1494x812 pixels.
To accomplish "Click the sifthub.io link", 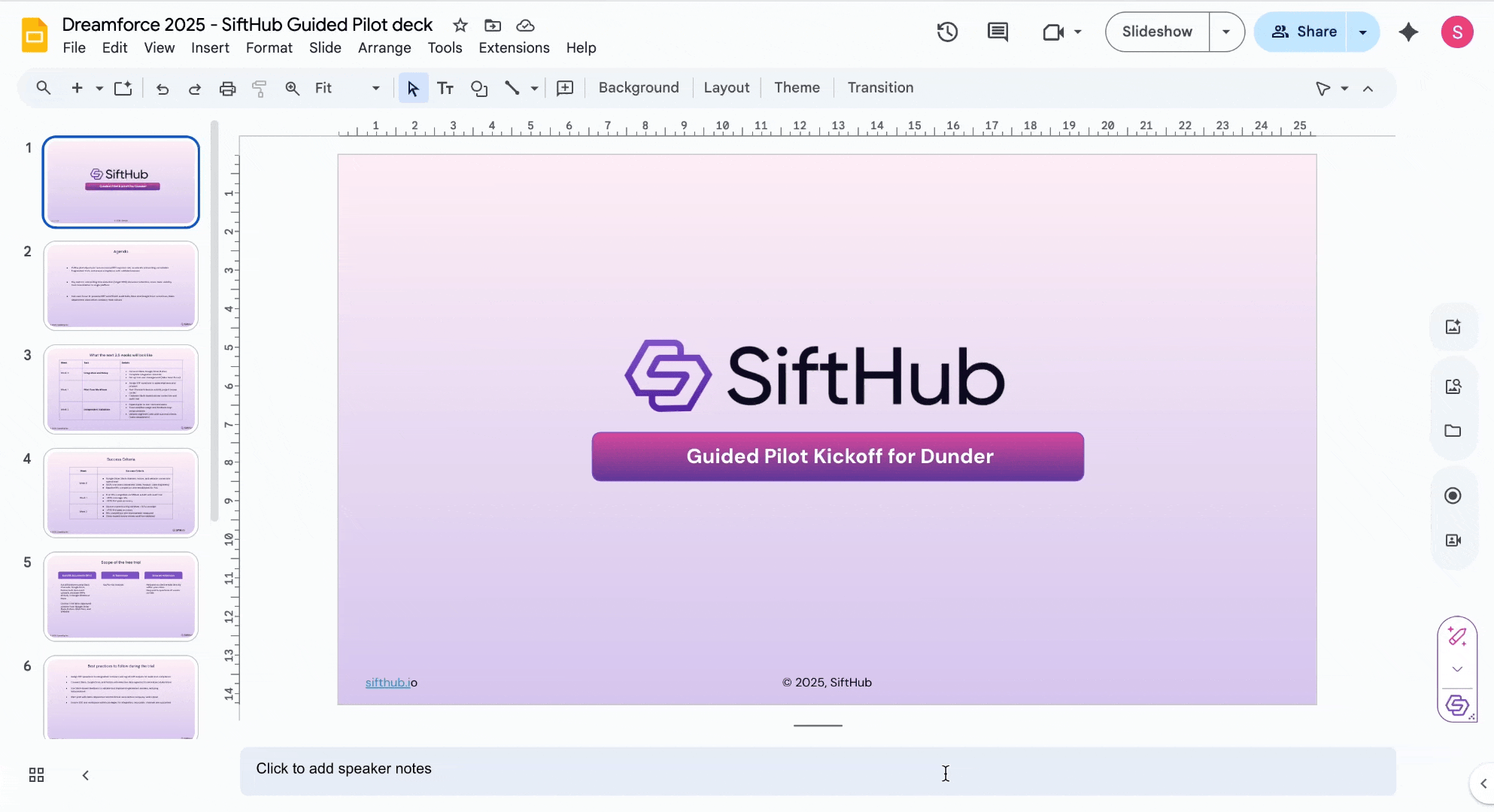I will tap(389, 682).
